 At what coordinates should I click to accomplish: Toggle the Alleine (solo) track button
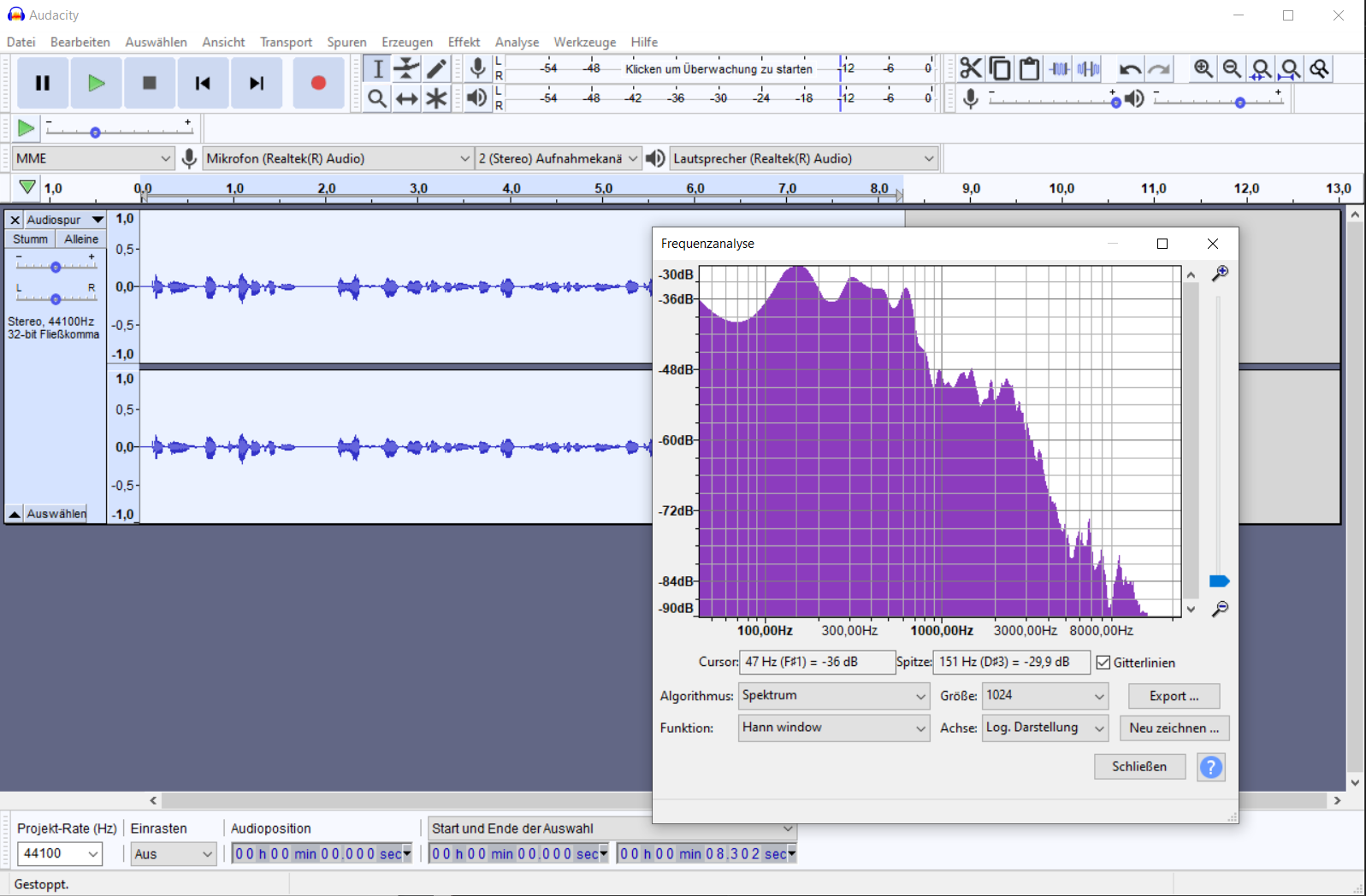81,239
